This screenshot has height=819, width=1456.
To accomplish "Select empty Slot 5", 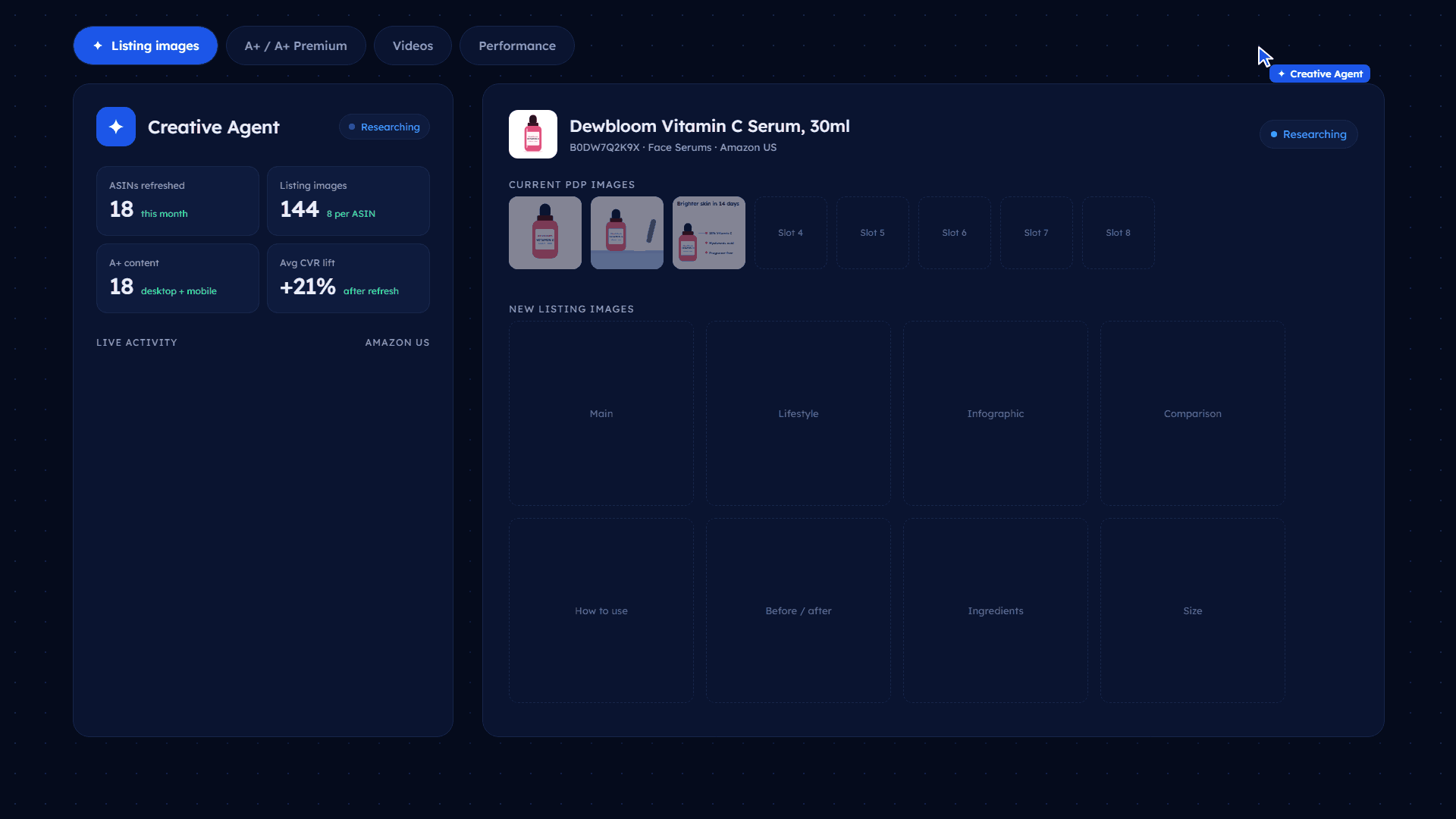I will [873, 233].
